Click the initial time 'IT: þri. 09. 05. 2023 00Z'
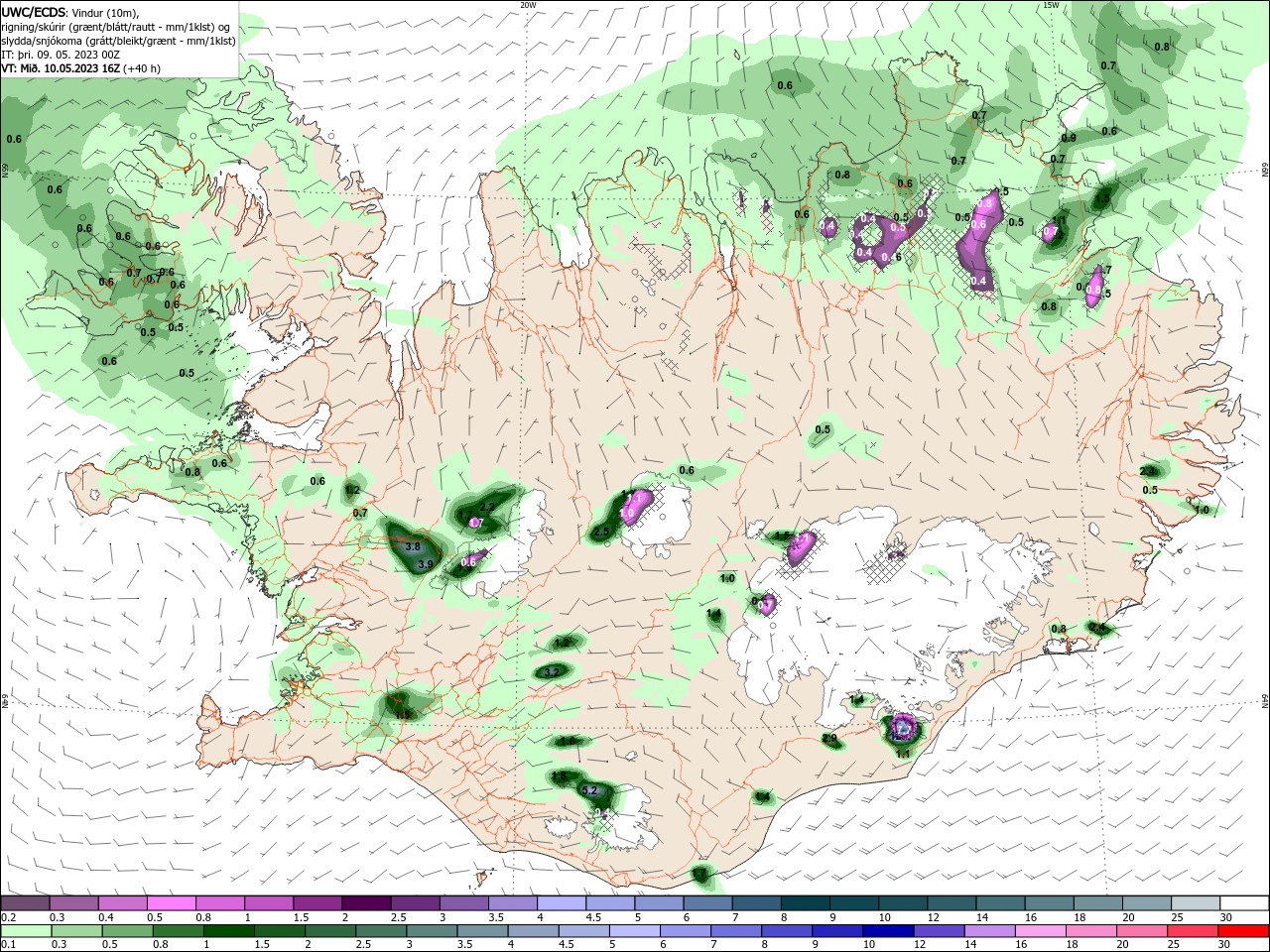 coord(59,56)
